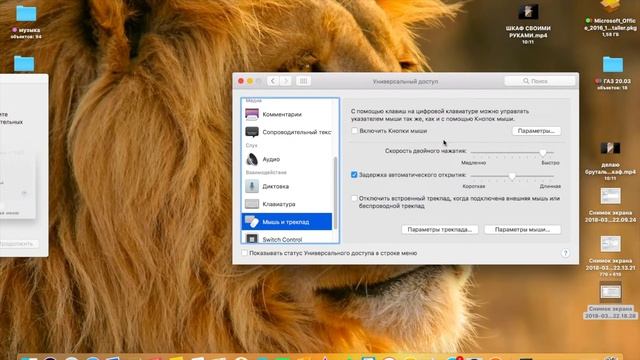640x360 pixels.
Task: Click the Диктовка microphone icon
Action: point(252,186)
